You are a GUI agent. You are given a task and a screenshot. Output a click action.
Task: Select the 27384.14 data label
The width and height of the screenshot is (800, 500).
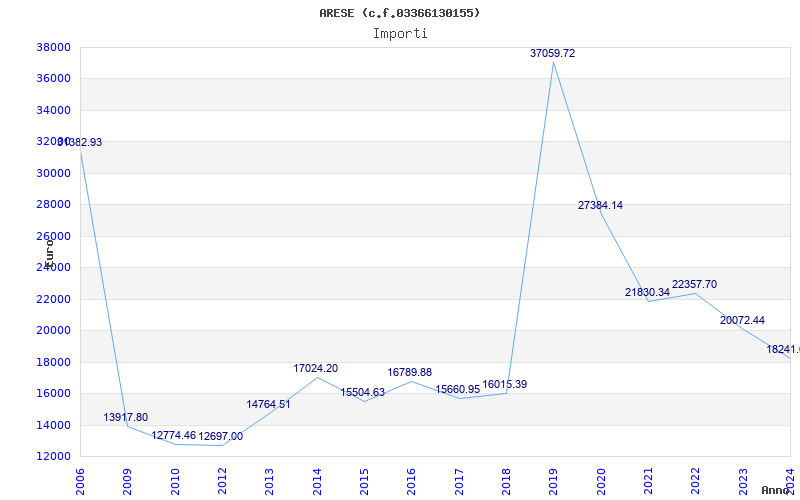600,205
